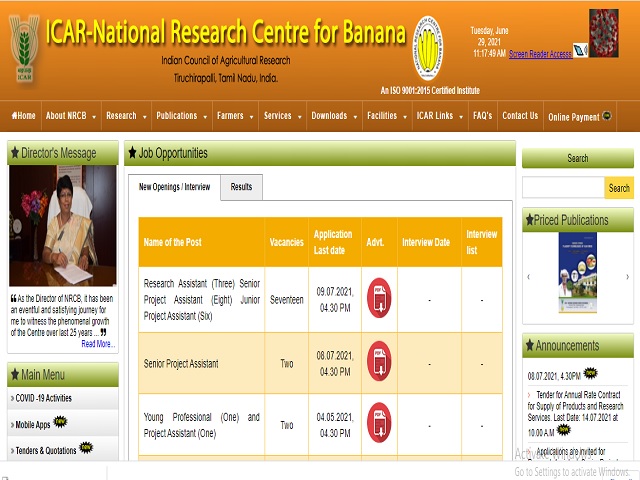Expand the ICAR Links dropdown arrow
The width and height of the screenshot is (640, 480).
461,117
